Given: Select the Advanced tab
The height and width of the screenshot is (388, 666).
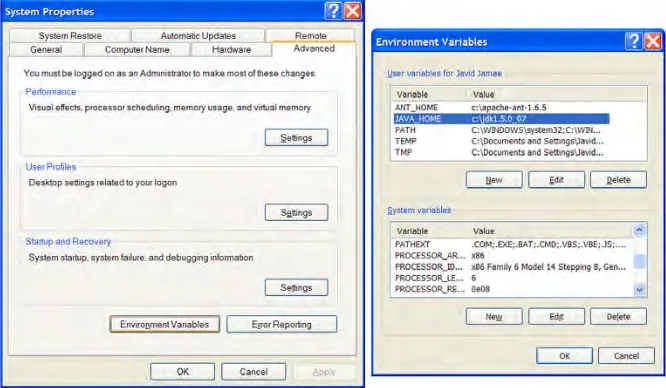Looking at the screenshot, I should coord(314,48).
